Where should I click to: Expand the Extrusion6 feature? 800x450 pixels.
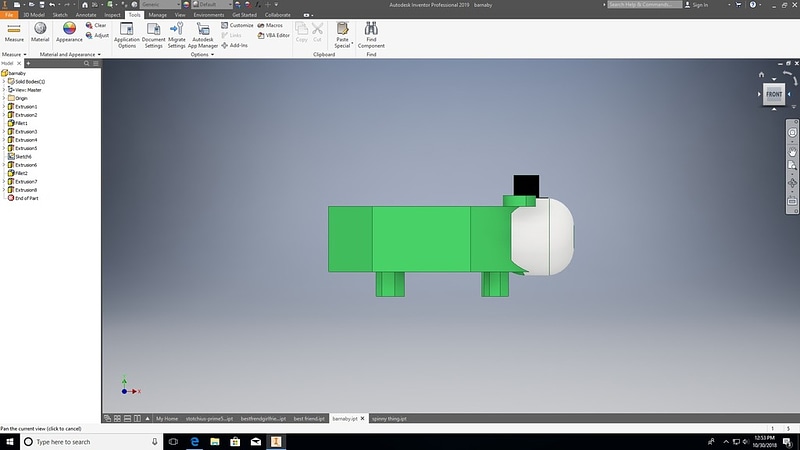click(4, 165)
